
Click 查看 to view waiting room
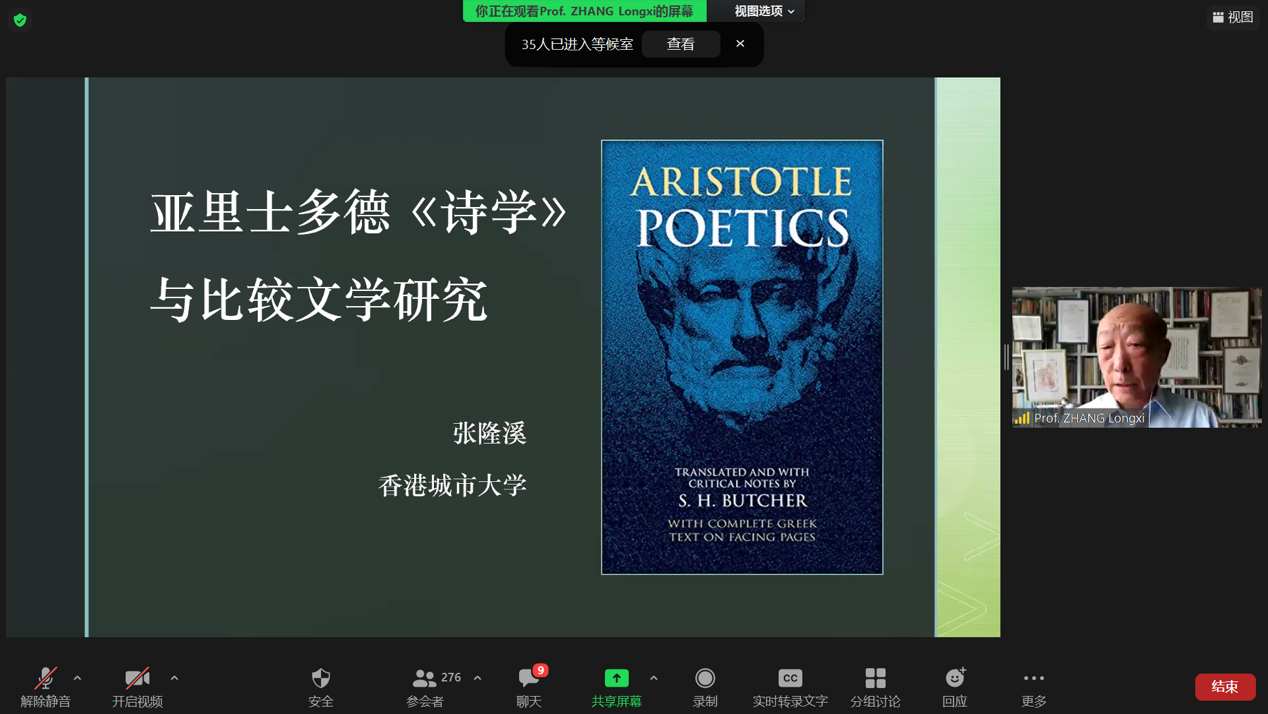[x=681, y=44]
